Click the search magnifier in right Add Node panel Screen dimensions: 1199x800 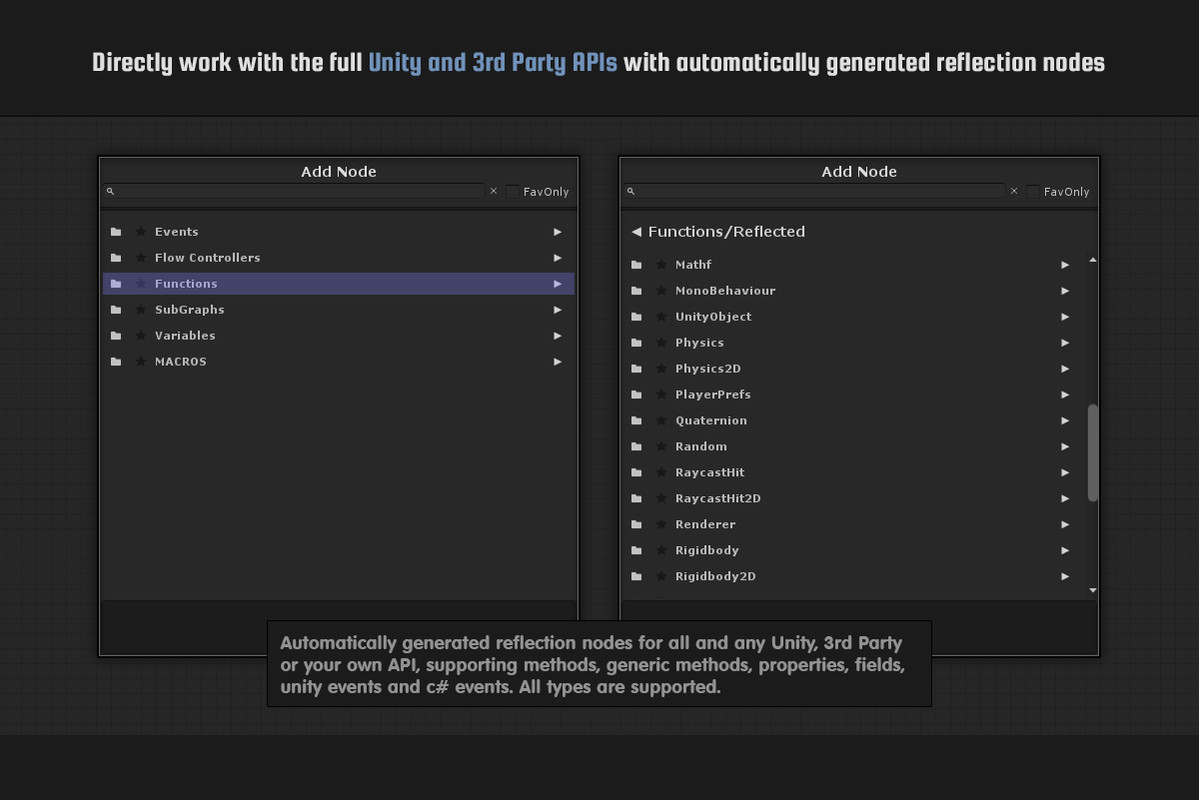[631, 191]
